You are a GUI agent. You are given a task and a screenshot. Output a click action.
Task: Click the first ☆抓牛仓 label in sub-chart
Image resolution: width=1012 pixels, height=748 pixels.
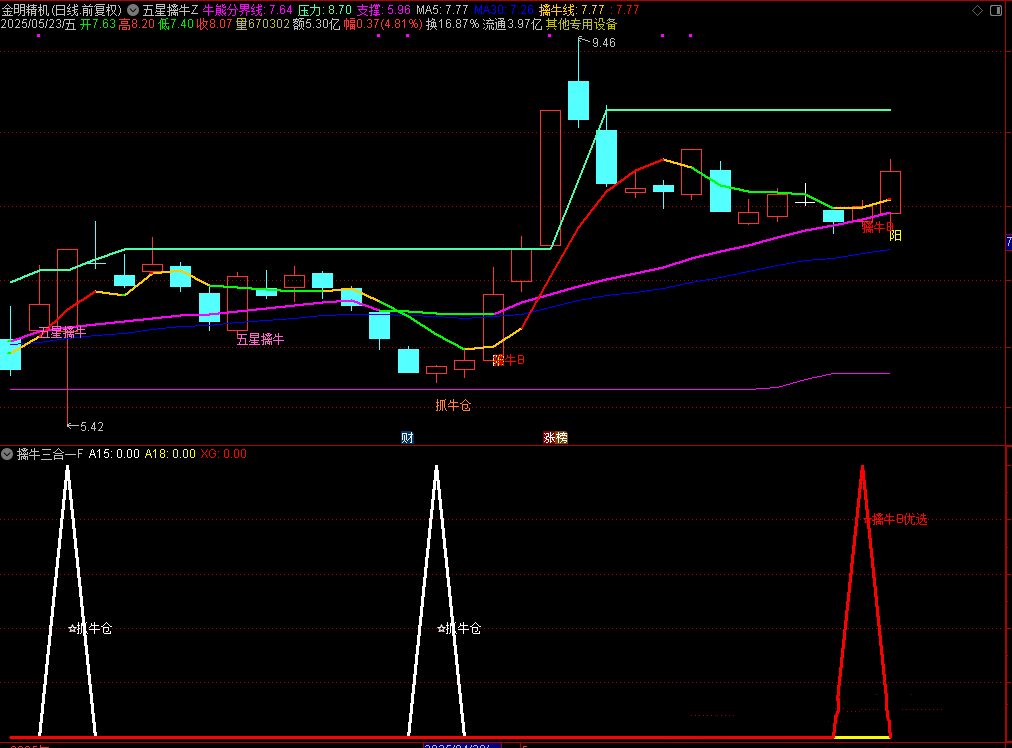(90, 629)
